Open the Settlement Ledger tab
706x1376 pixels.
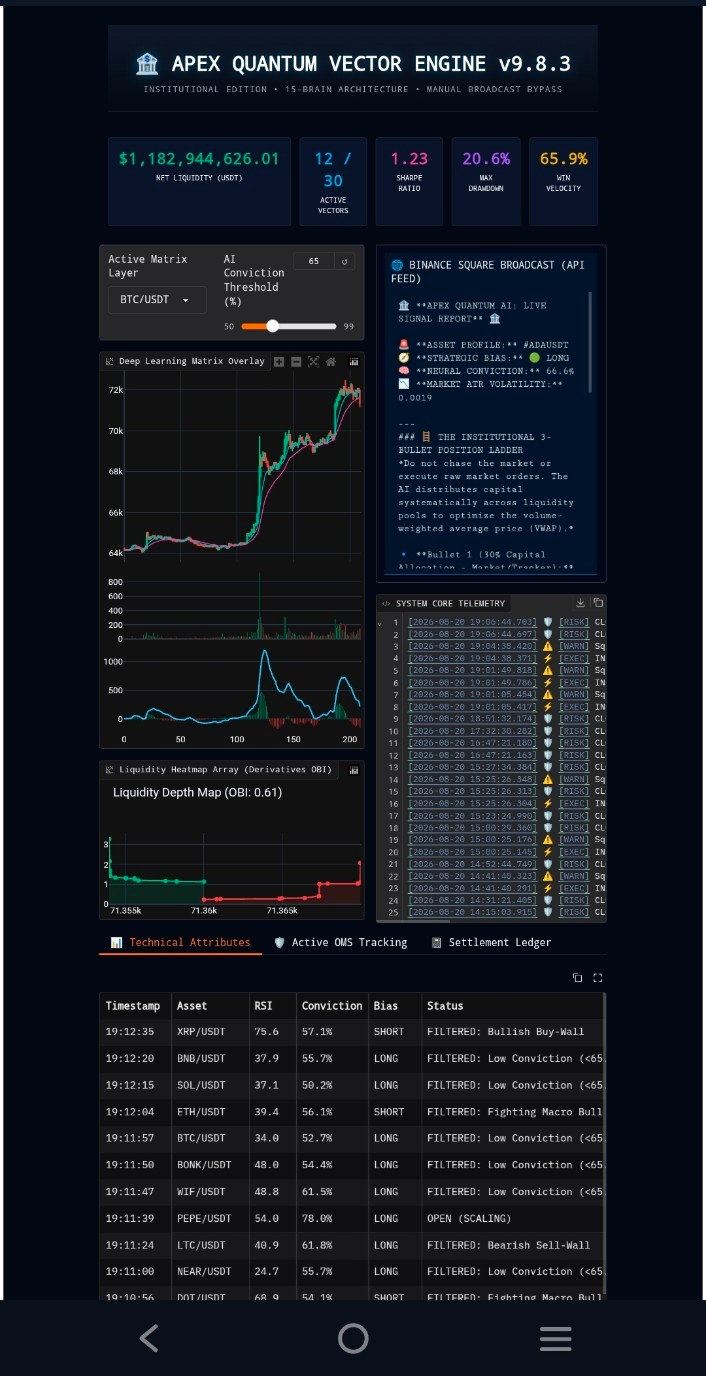[x=491, y=942]
